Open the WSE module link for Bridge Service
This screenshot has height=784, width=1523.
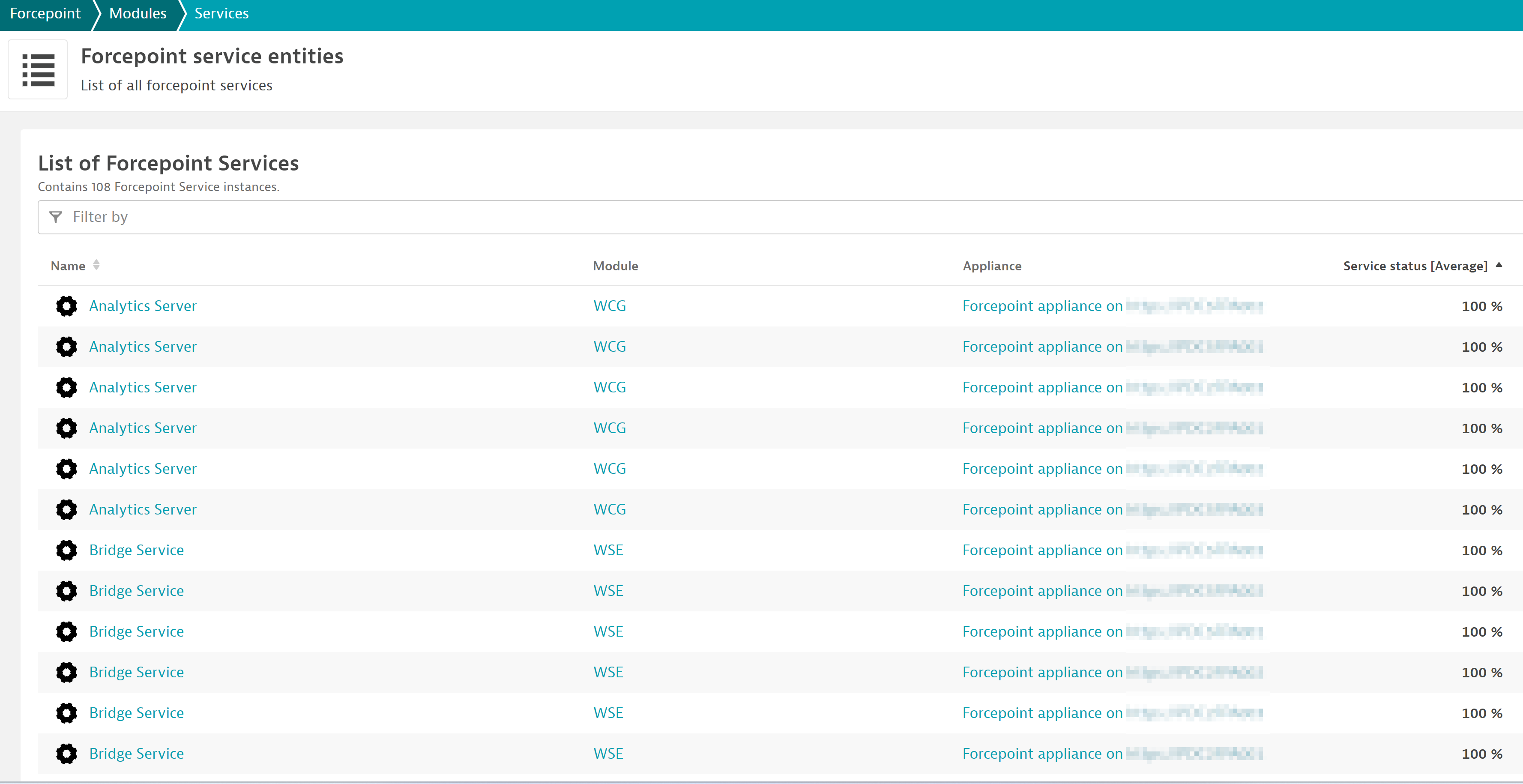tap(608, 550)
